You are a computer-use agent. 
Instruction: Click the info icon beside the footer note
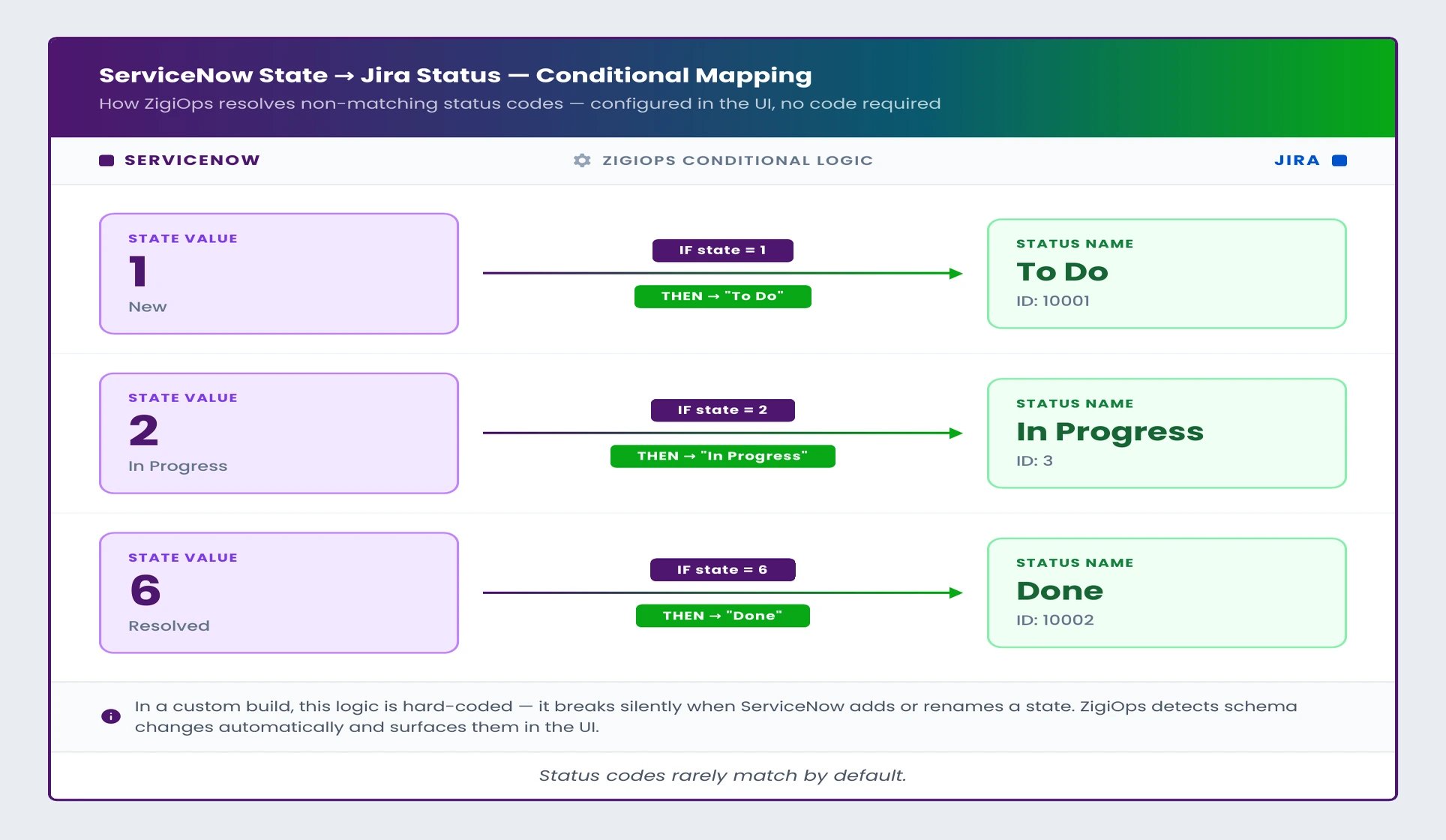111,716
